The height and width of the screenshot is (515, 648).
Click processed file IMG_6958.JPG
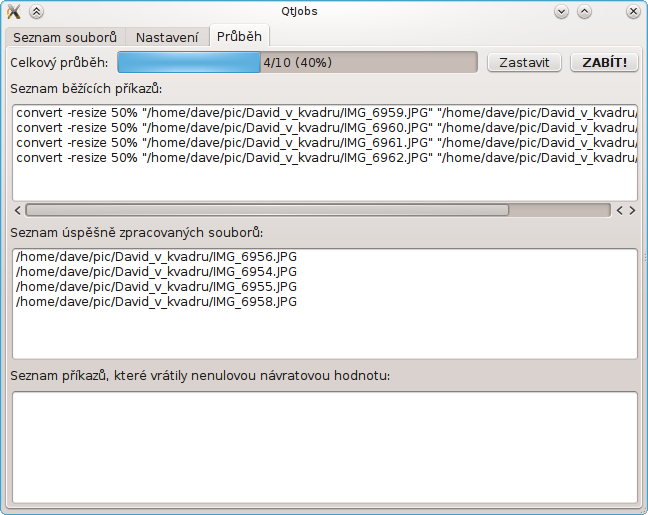(157, 301)
